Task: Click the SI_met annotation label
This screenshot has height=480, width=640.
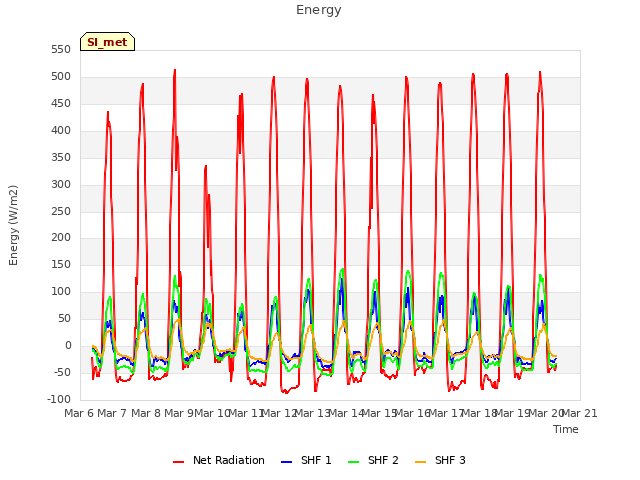Action: coord(107,42)
